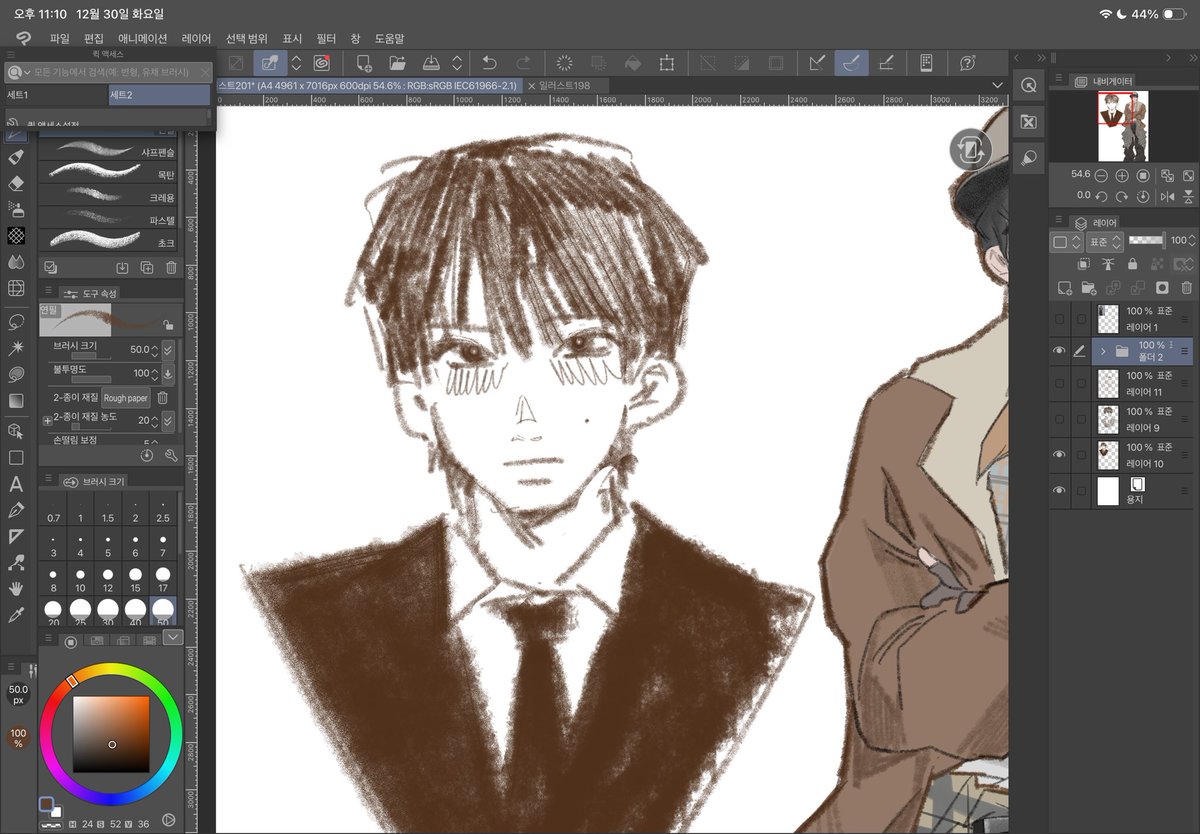Choose the 초크 chalk sub tool
The width and height of the screenshot is (1200, 834).
110,241
